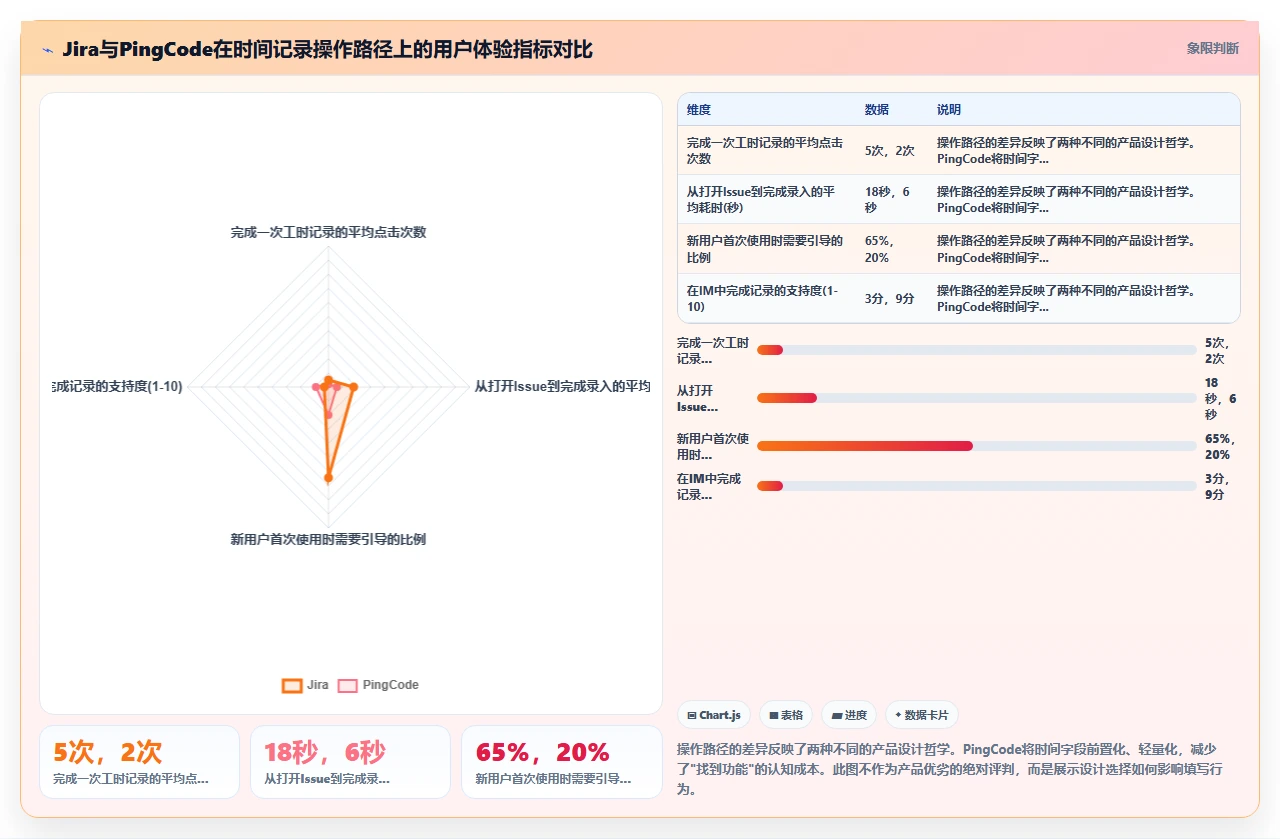Click the 象限判断 label in header
Viewport: 1280px width, 839px height.
pyautogui.click(x=1212, y=48)
